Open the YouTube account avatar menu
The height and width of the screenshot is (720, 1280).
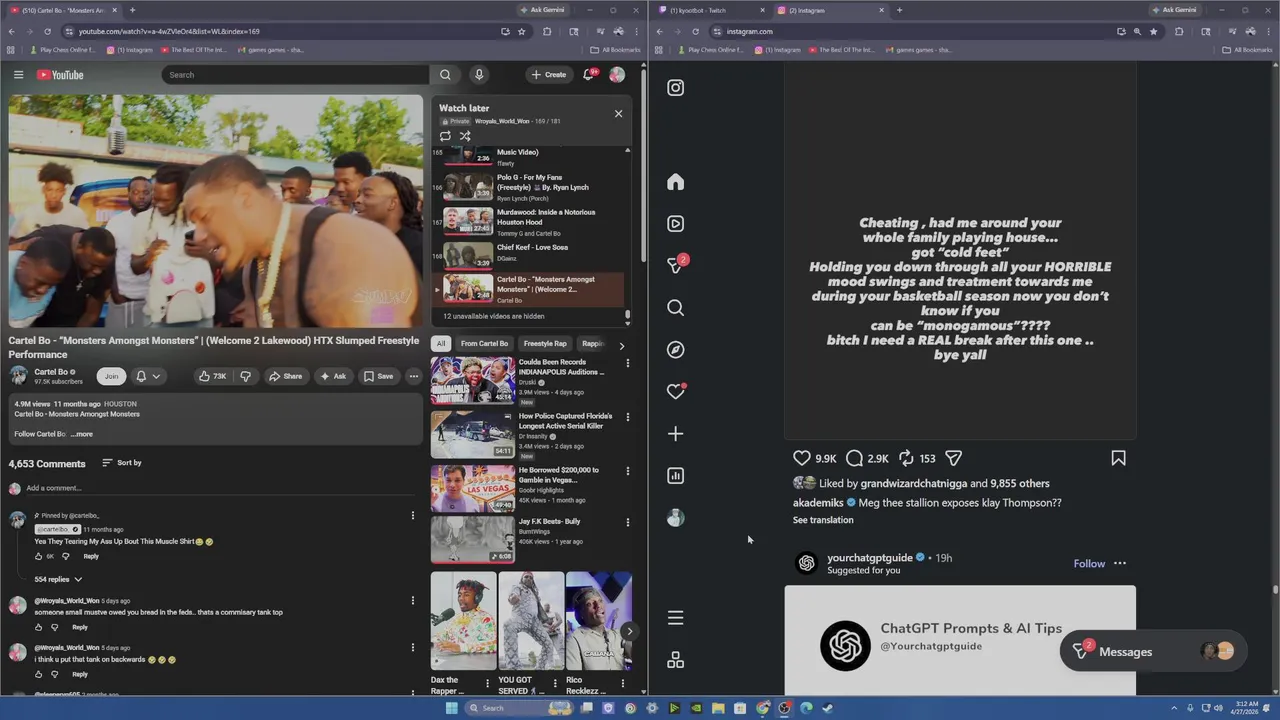coord(617,75)
